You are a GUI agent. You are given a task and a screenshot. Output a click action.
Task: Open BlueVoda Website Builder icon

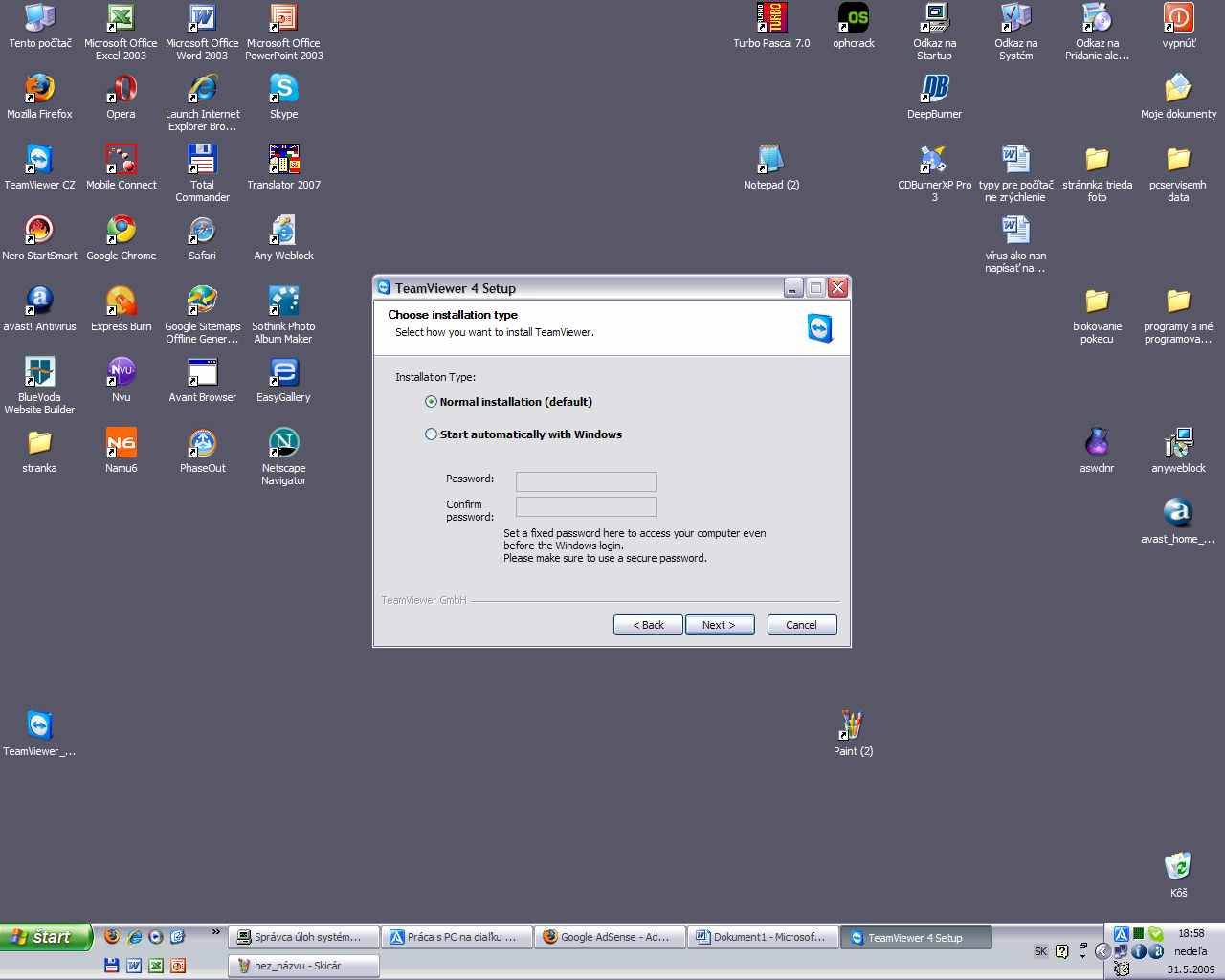coord(39,372)
